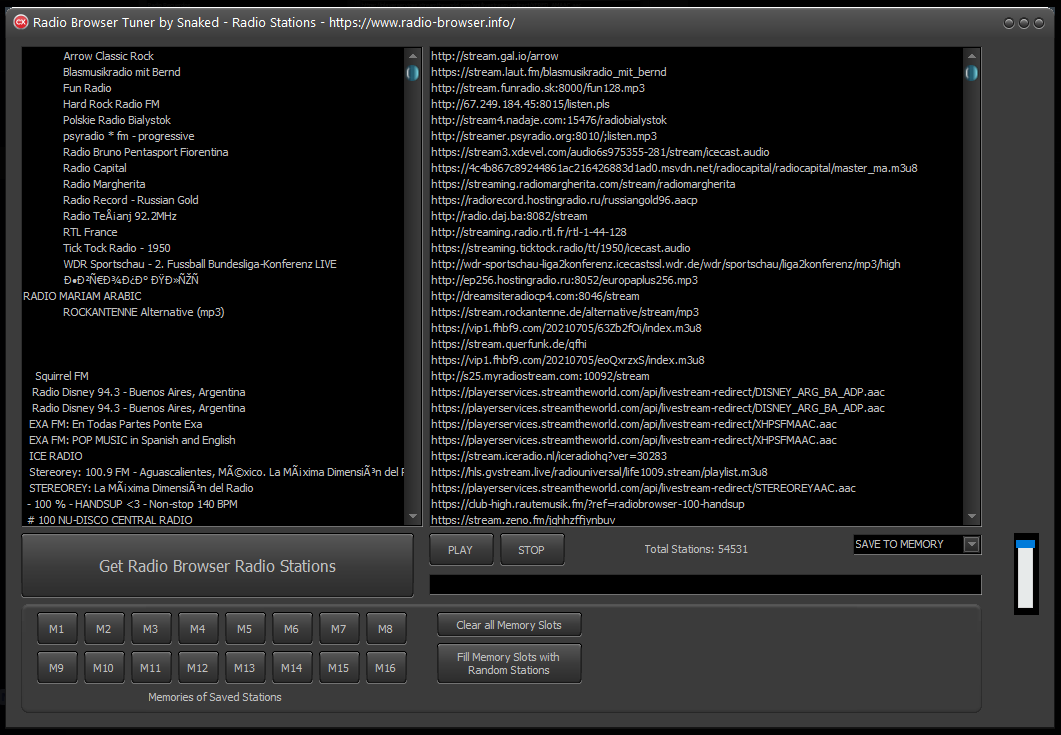Screen dimensions: 1061x735
Task: Select Squirrel FM station
Action: coord(62,376)
